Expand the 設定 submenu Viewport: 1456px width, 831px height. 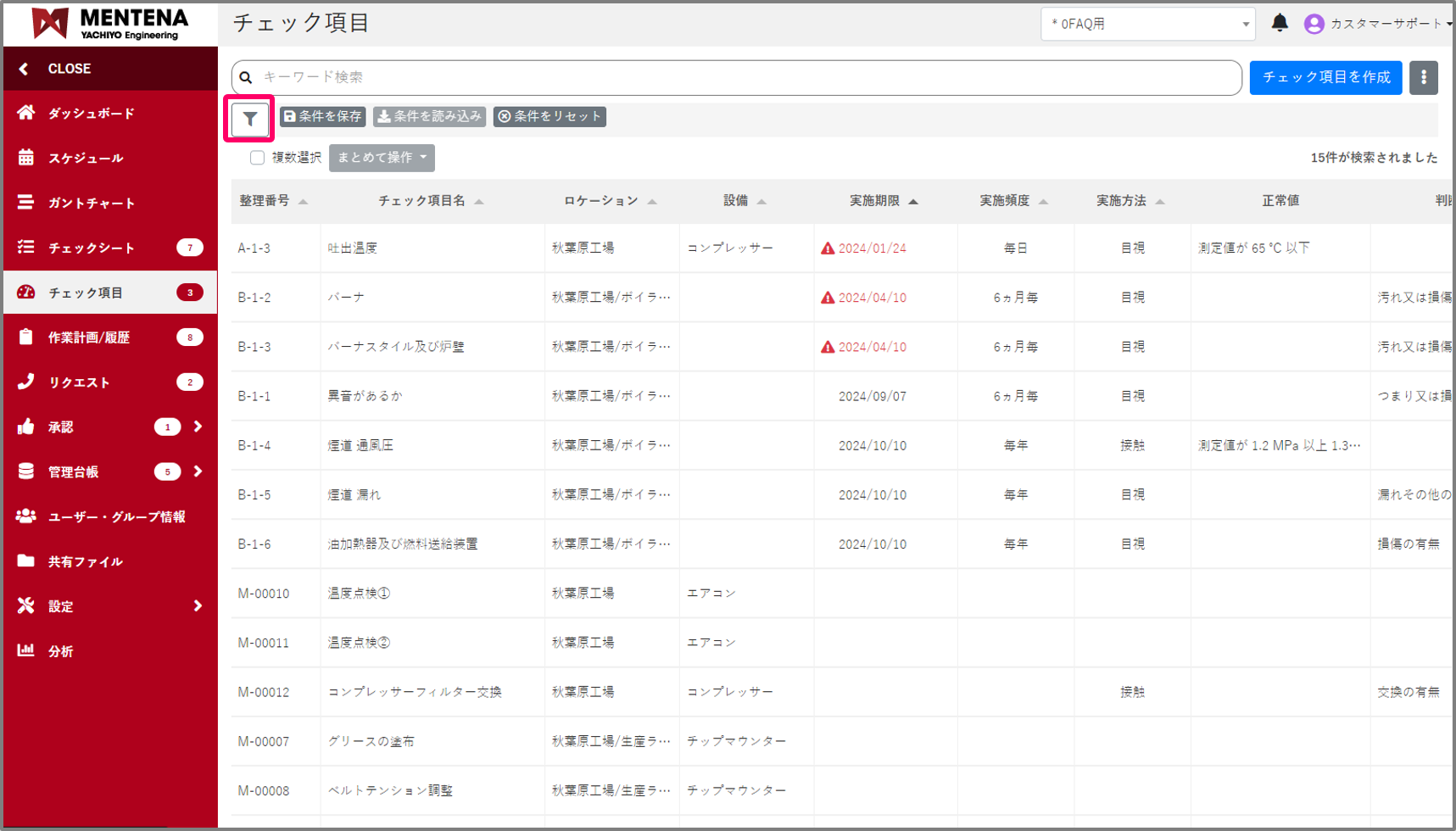197,605
